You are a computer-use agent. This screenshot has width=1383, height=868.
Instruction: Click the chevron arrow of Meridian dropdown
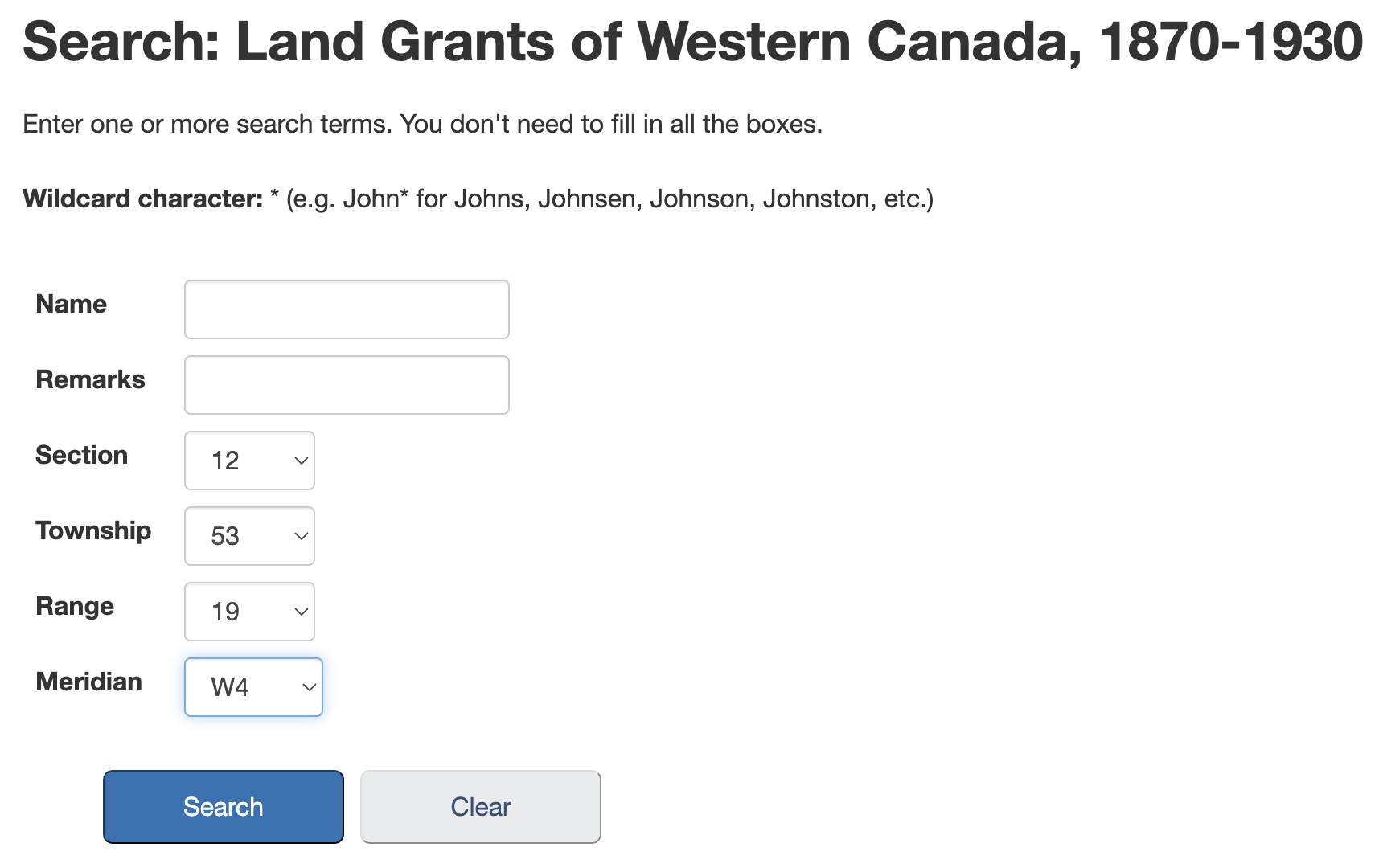[x=309, y=687]
